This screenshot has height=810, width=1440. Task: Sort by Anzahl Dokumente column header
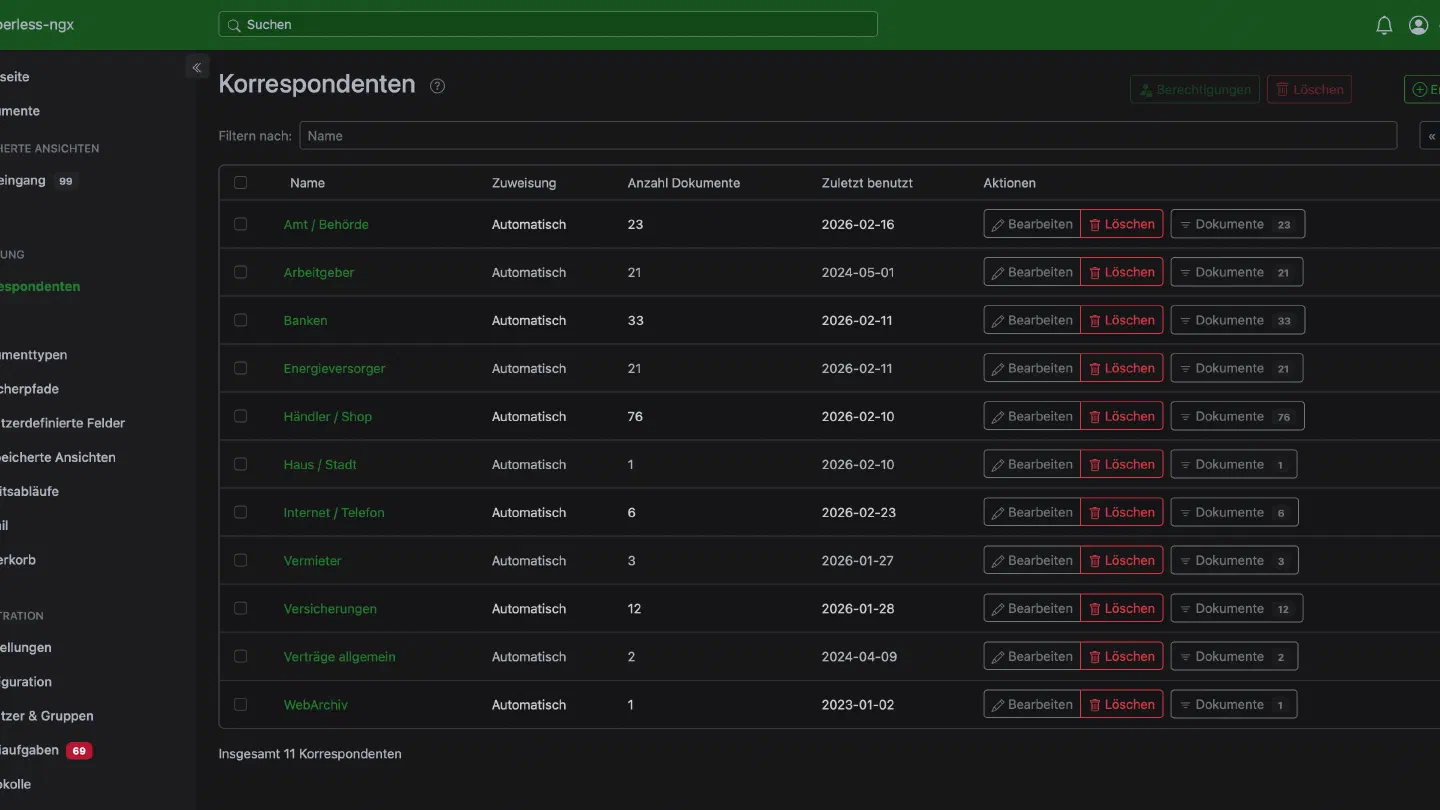pyautogui.click(x=684, y=183)
